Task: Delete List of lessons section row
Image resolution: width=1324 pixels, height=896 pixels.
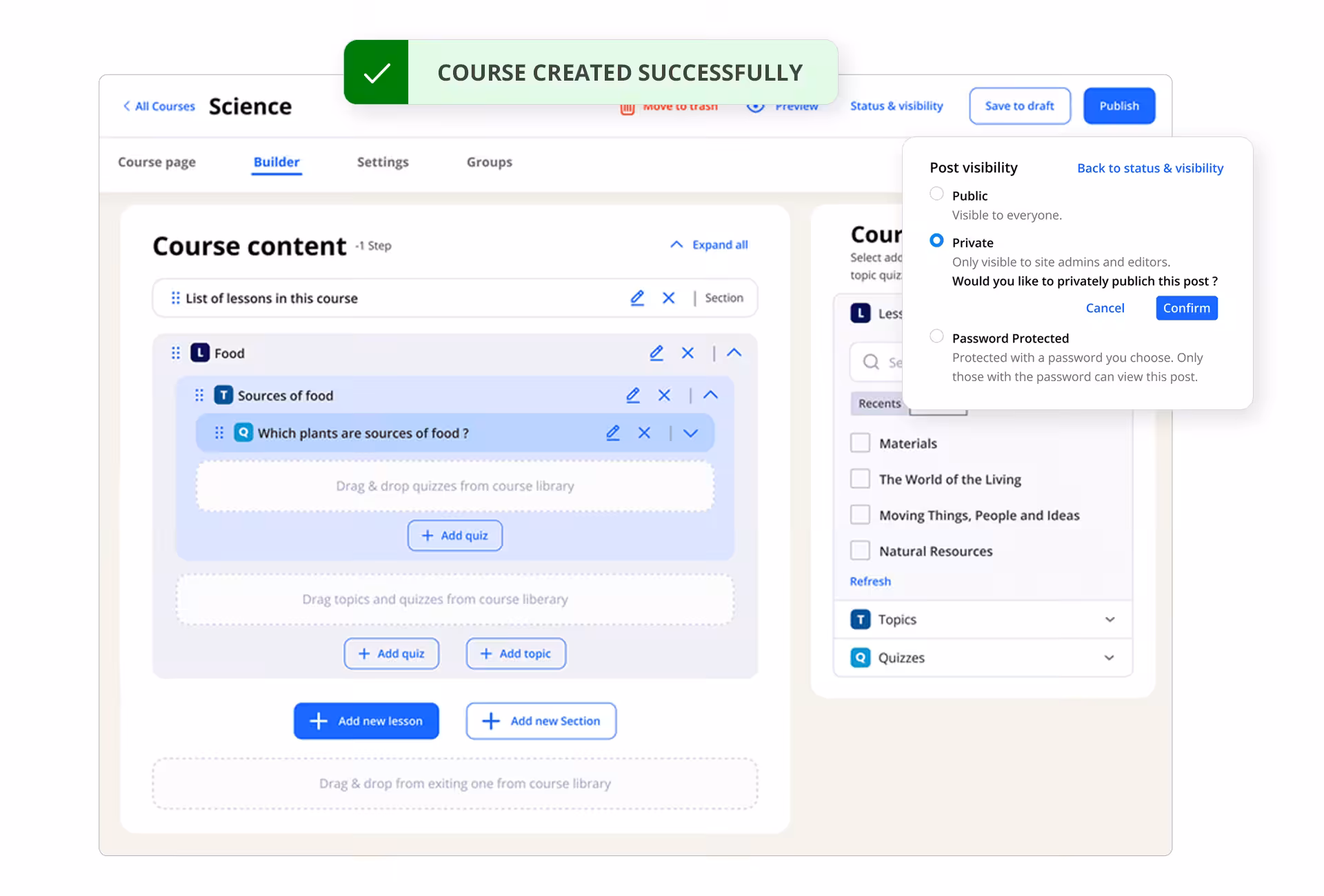Action: (x=668, y=298)
